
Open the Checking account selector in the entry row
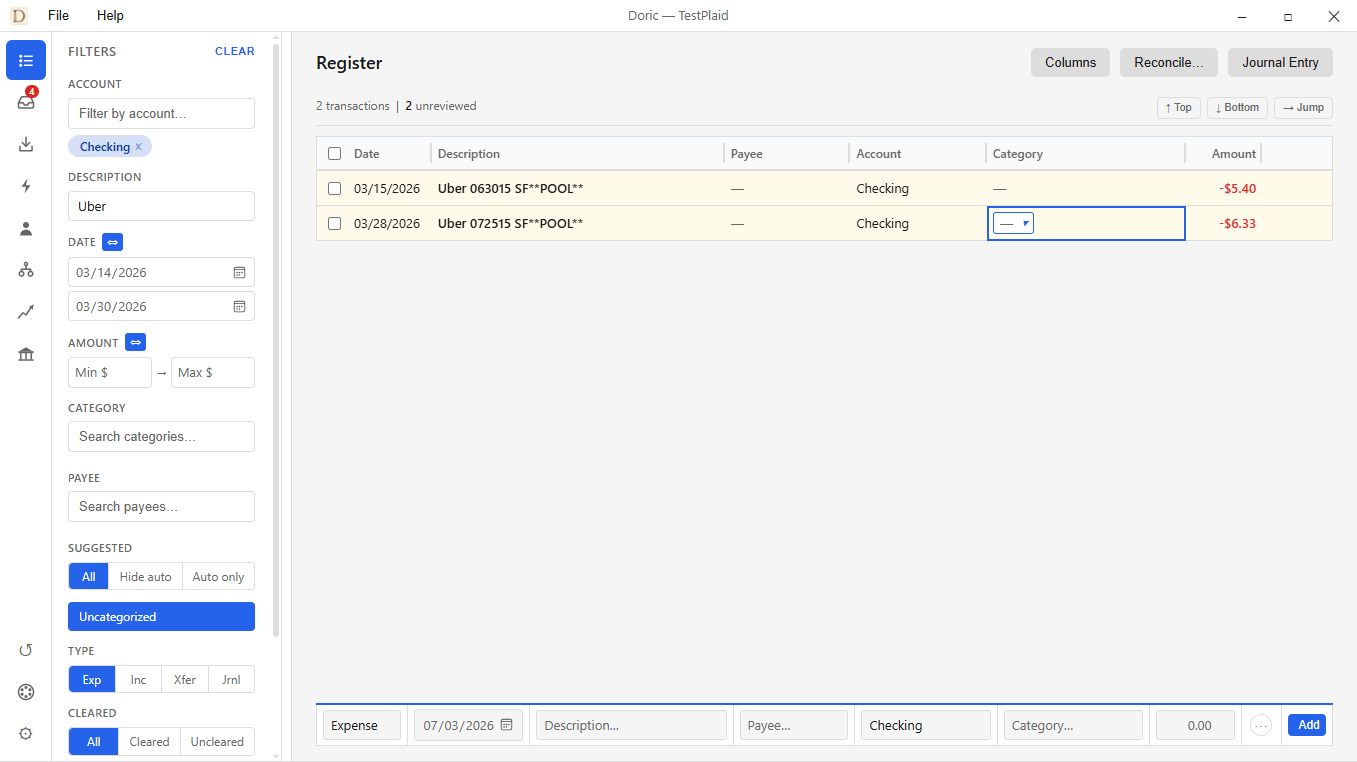[926, 725]
